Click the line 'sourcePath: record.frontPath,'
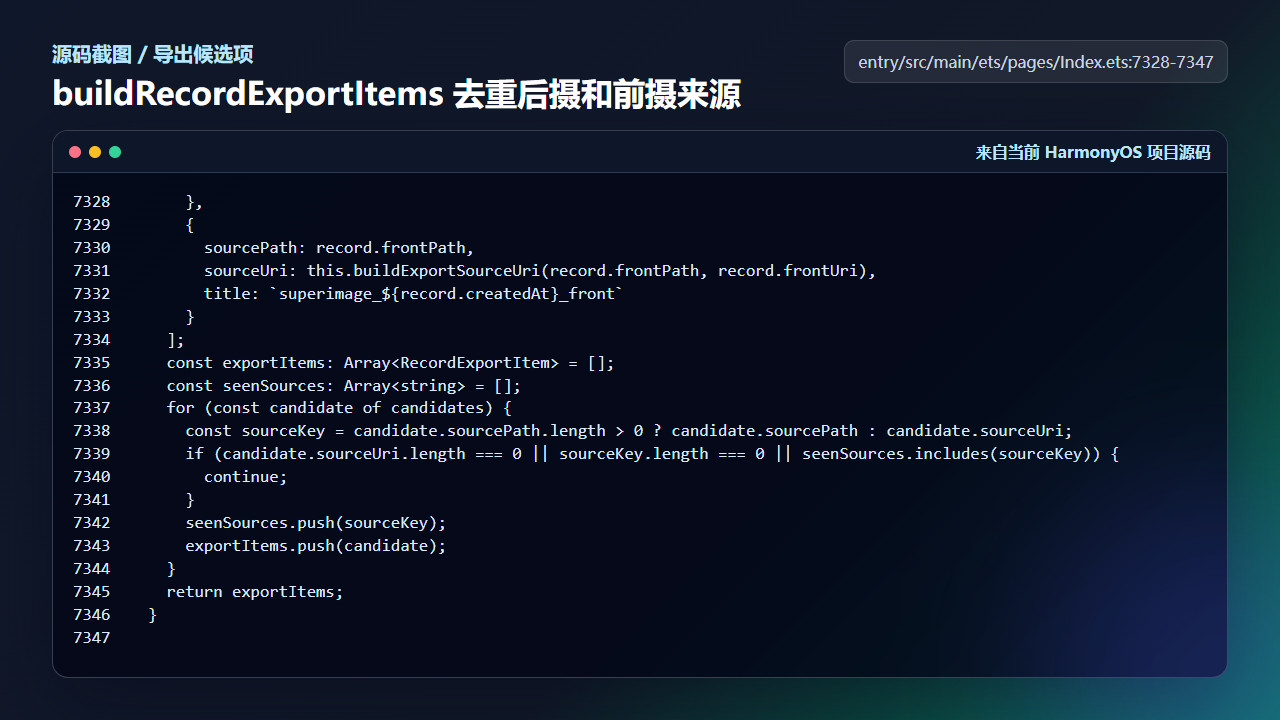Screen dimensions: 1280x720 click(x=339, y=248)
